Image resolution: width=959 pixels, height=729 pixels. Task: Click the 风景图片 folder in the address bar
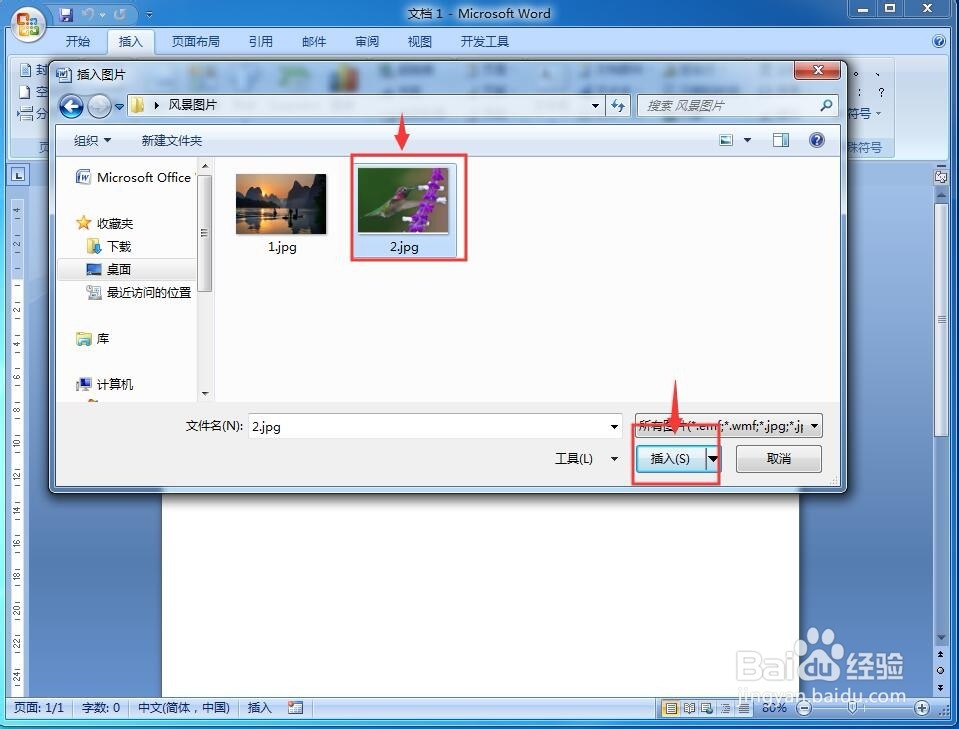click(x=193, y=105)
